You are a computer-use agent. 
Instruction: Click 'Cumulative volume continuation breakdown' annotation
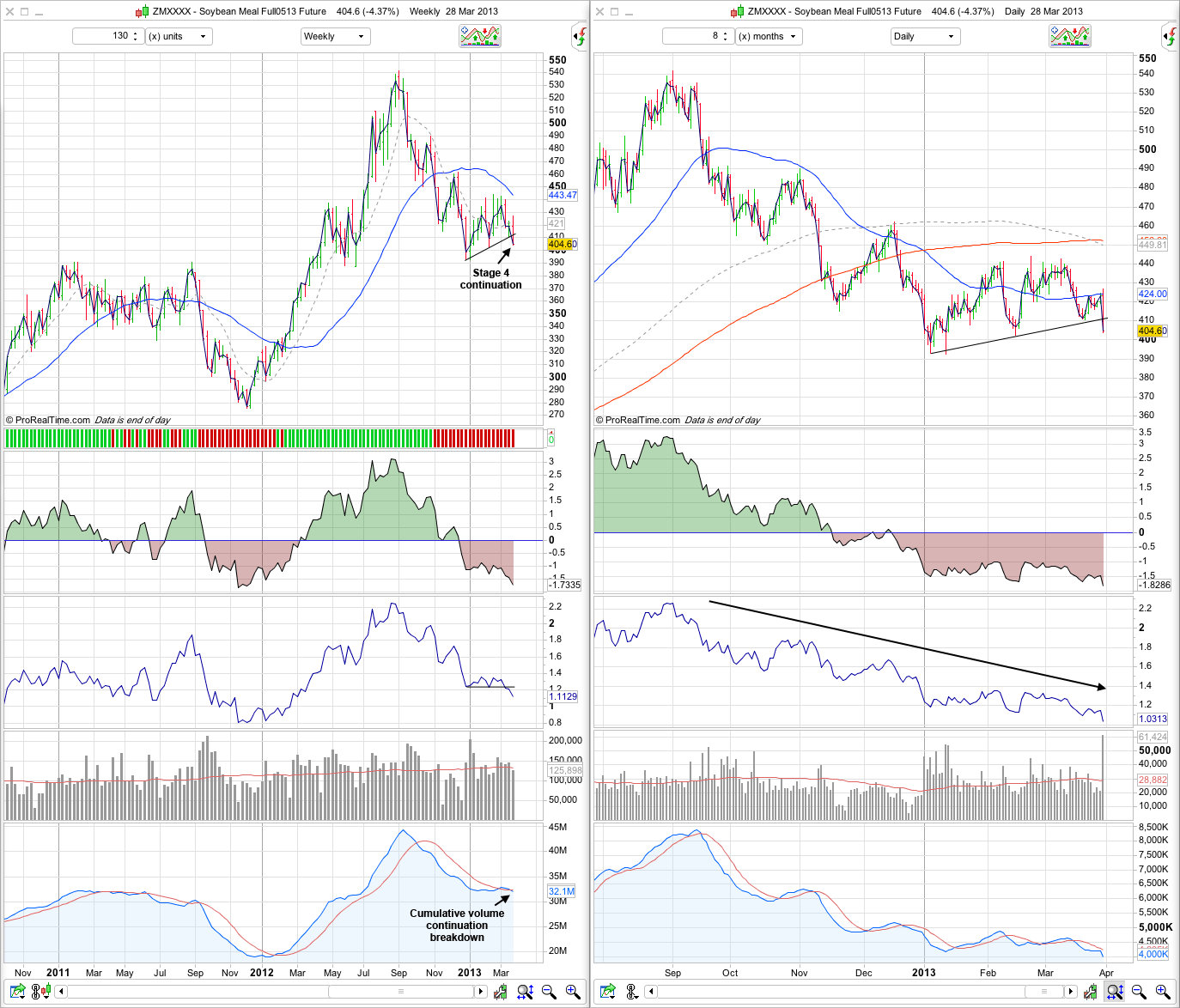click(x=457, y=926)
